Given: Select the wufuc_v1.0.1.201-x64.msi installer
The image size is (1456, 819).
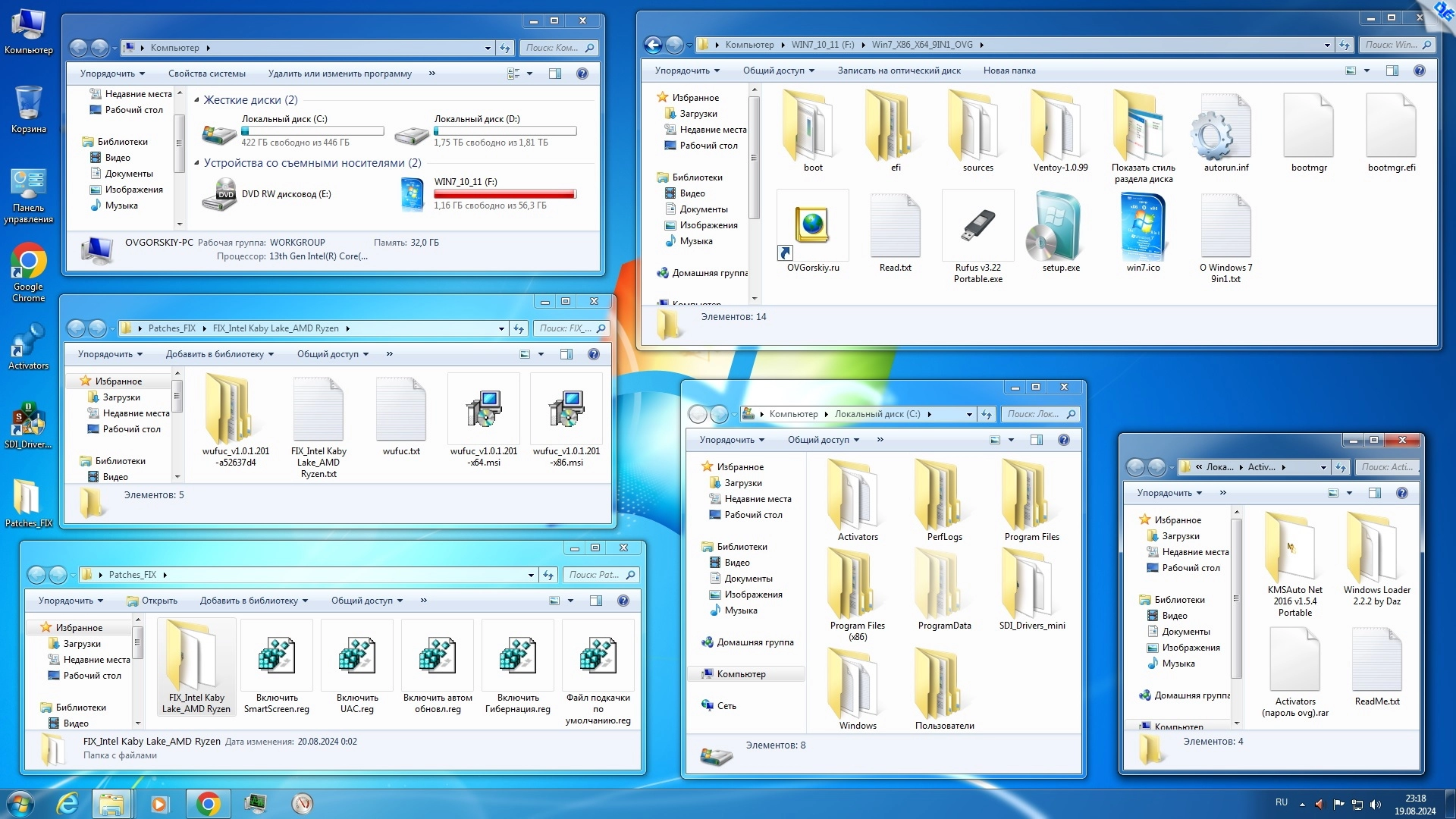Looking at the screenshot, I should click(484, 409).
